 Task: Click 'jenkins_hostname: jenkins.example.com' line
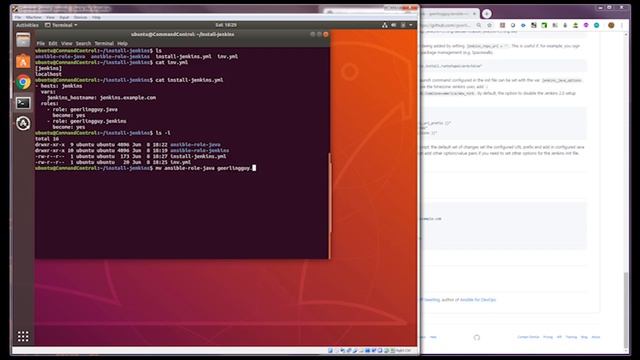pos(101,98)
